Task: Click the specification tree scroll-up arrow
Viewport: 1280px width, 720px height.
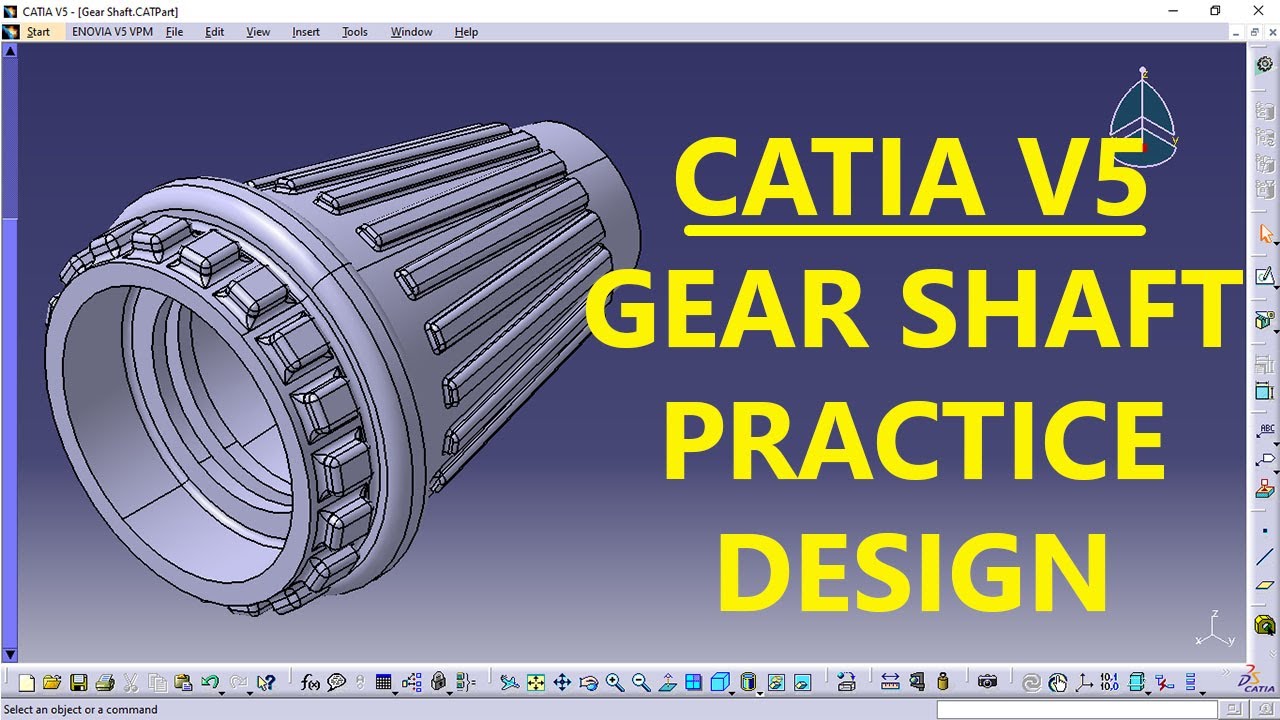Action: [x=10, y=49]
